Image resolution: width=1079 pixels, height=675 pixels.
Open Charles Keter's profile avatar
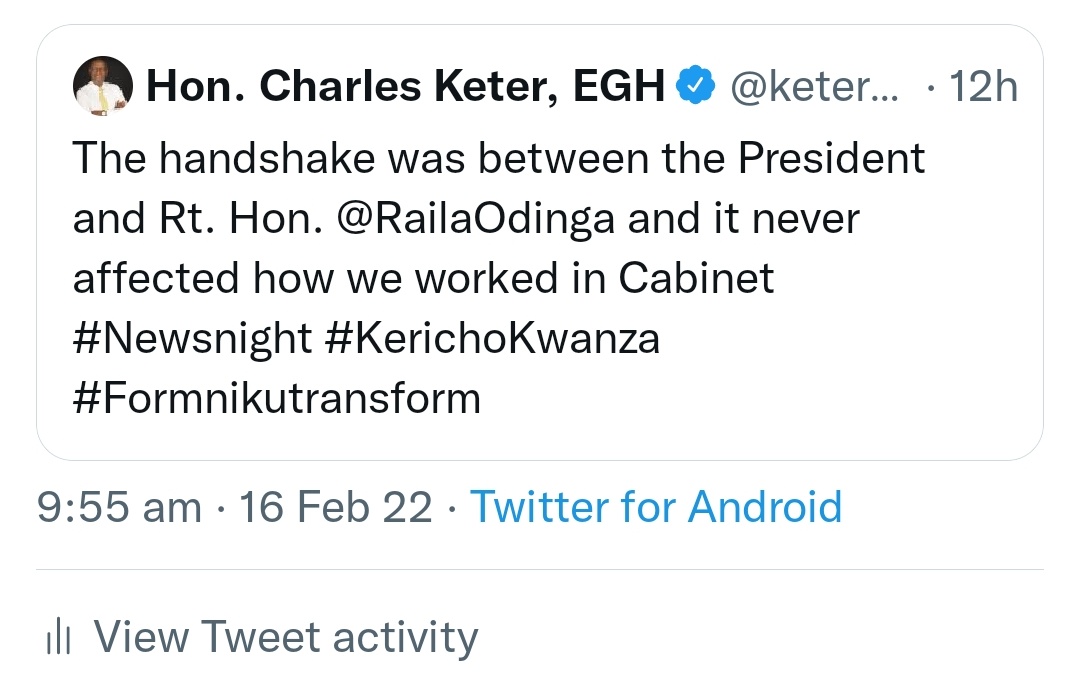point(104,86)
